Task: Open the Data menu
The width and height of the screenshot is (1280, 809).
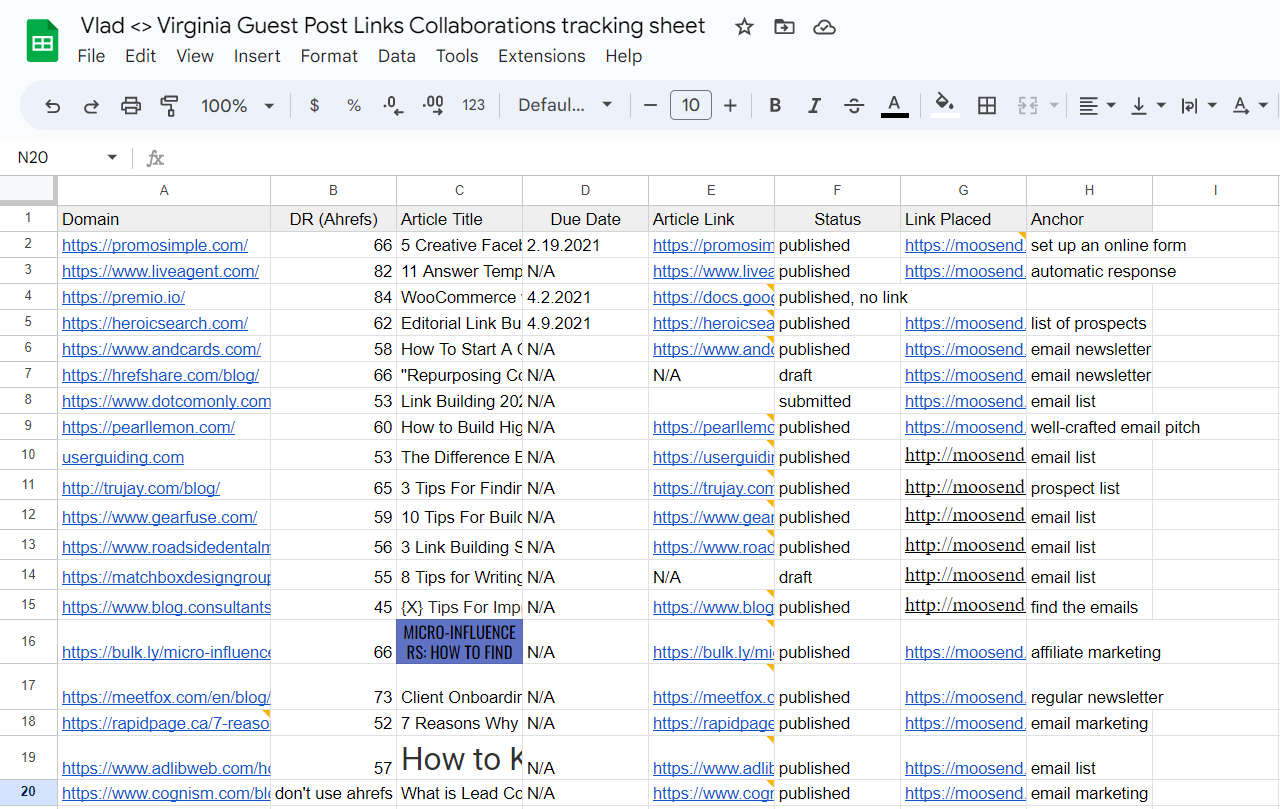Action: [x=397, y=56]
